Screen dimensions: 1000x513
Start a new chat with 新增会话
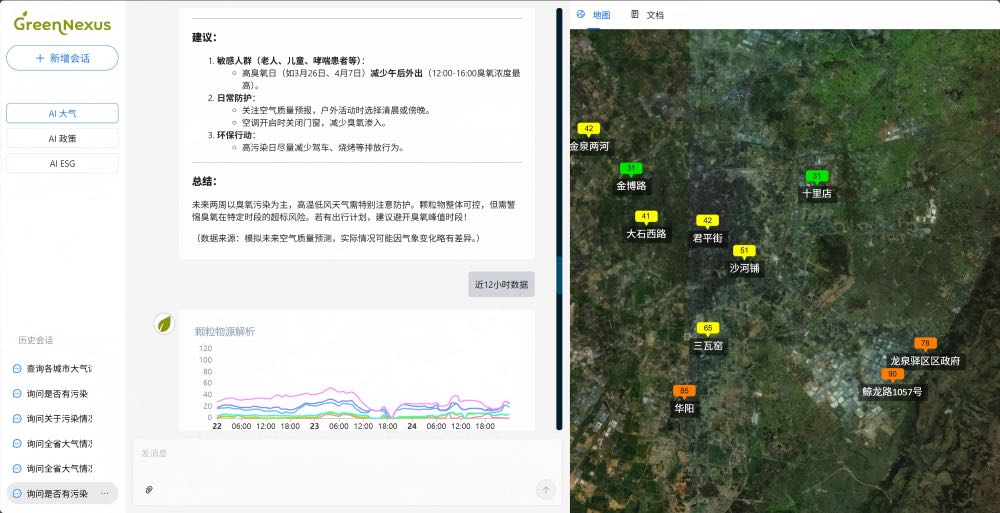click(x=62, y=58)
